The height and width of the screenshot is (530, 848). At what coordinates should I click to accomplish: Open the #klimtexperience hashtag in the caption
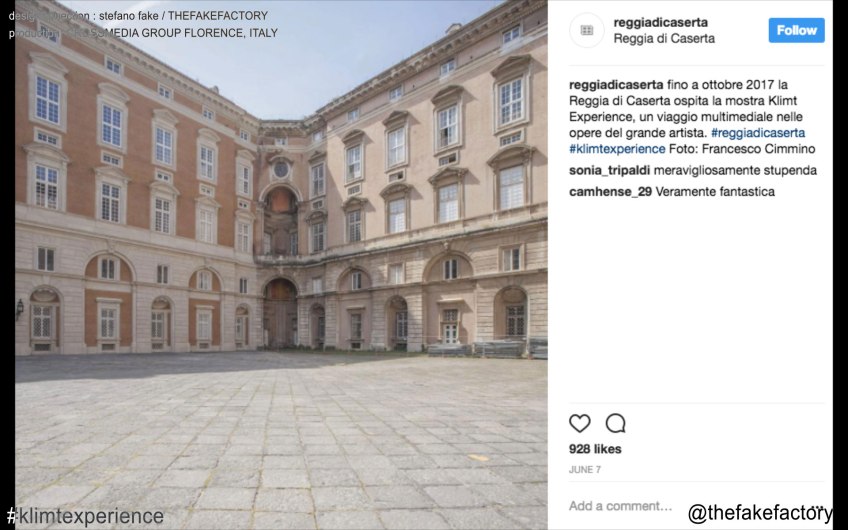pos(617,149)
